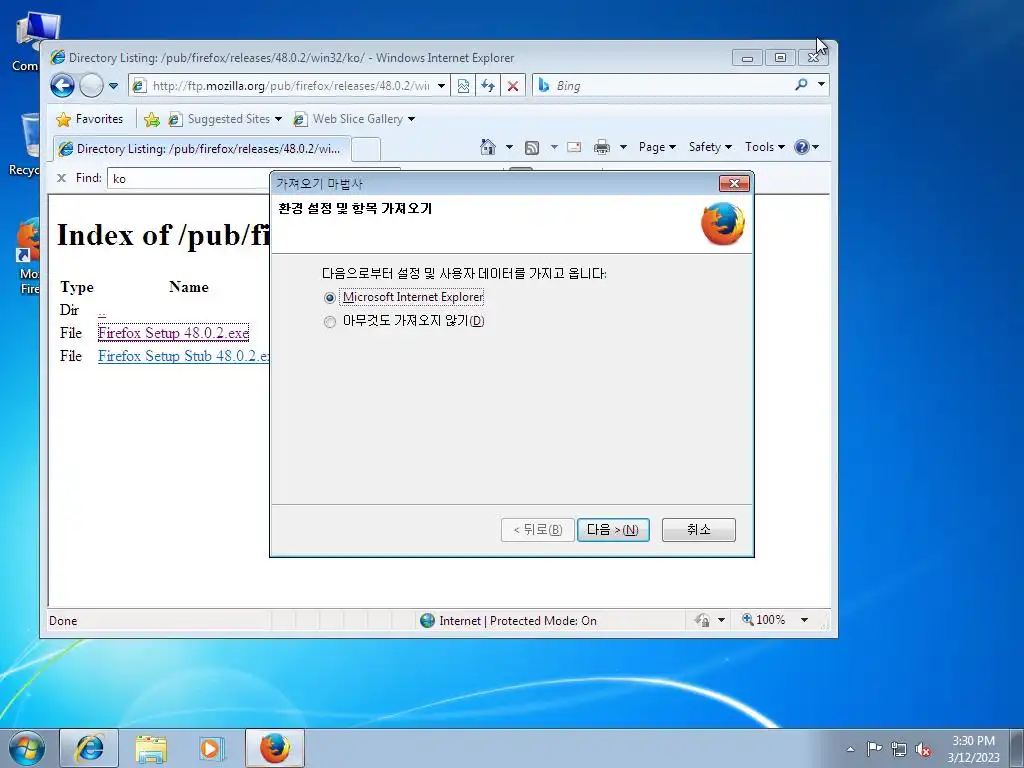Click the Action Center flag icon

[874, 748]
